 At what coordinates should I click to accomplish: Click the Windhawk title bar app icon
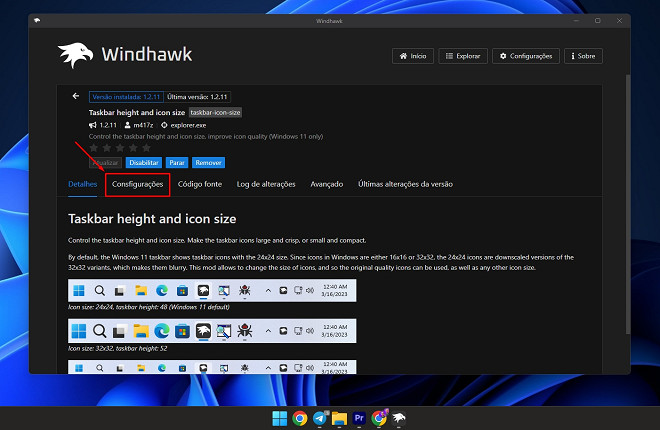coord(37,20)
